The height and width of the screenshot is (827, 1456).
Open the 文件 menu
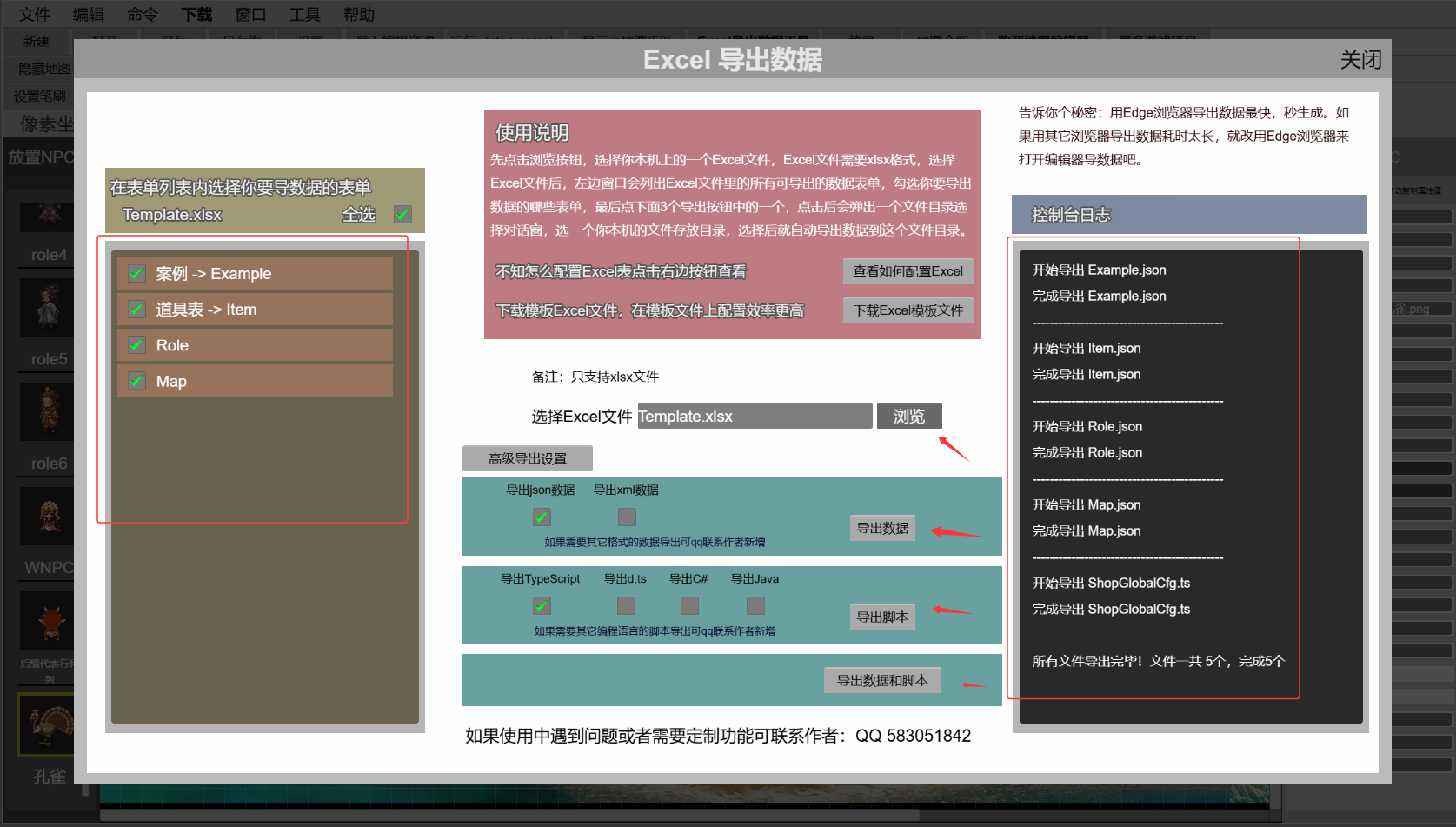(35, 14)
